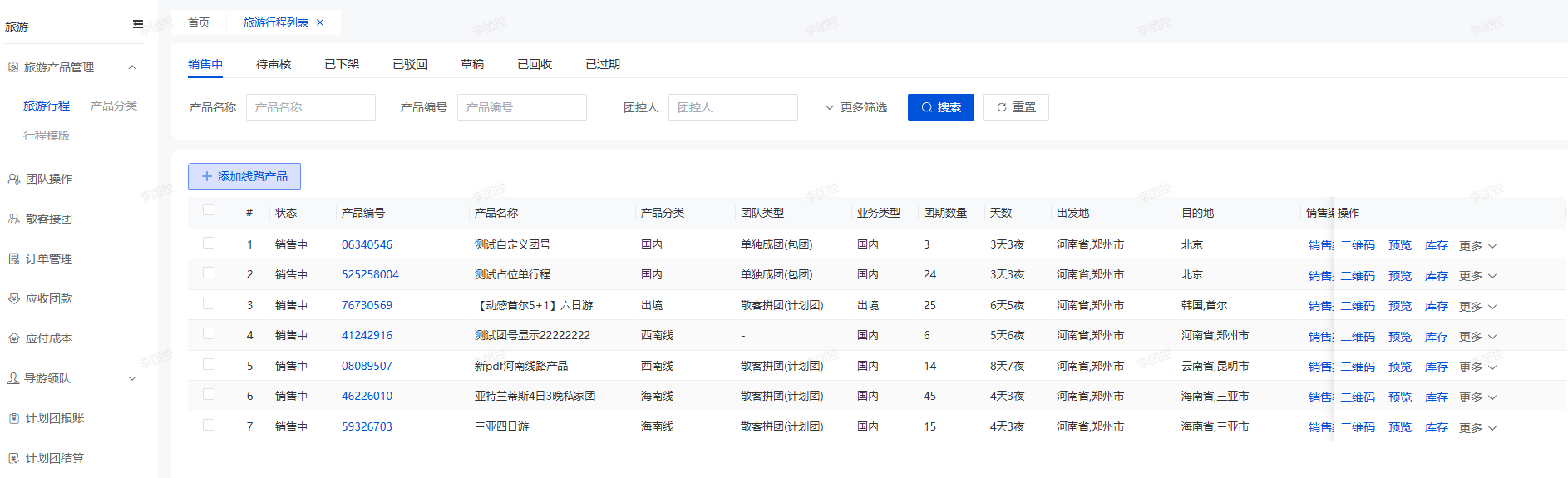This screenshot has height=478, width=1568.
Task: Check the row checkbox for product 06340546
Action: click(209, 243)
